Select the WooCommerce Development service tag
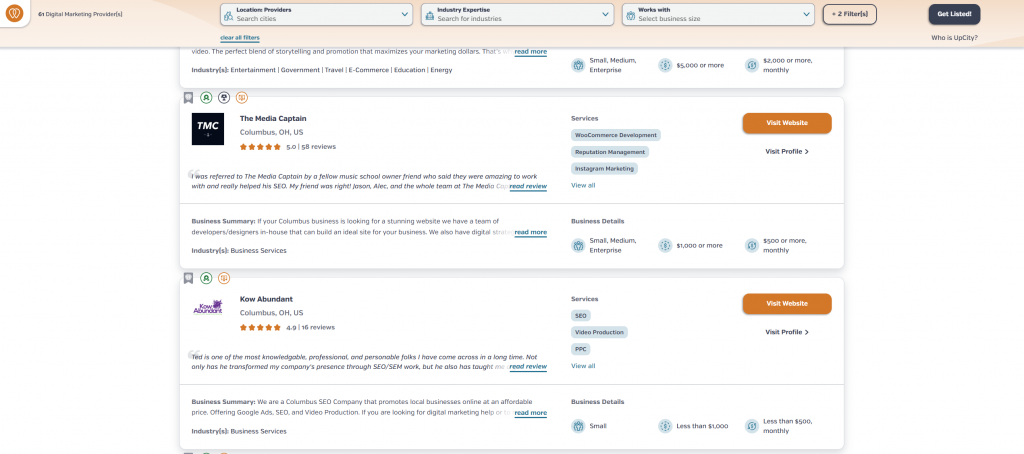Viewport: 1024px width, 454px height. 616,135
